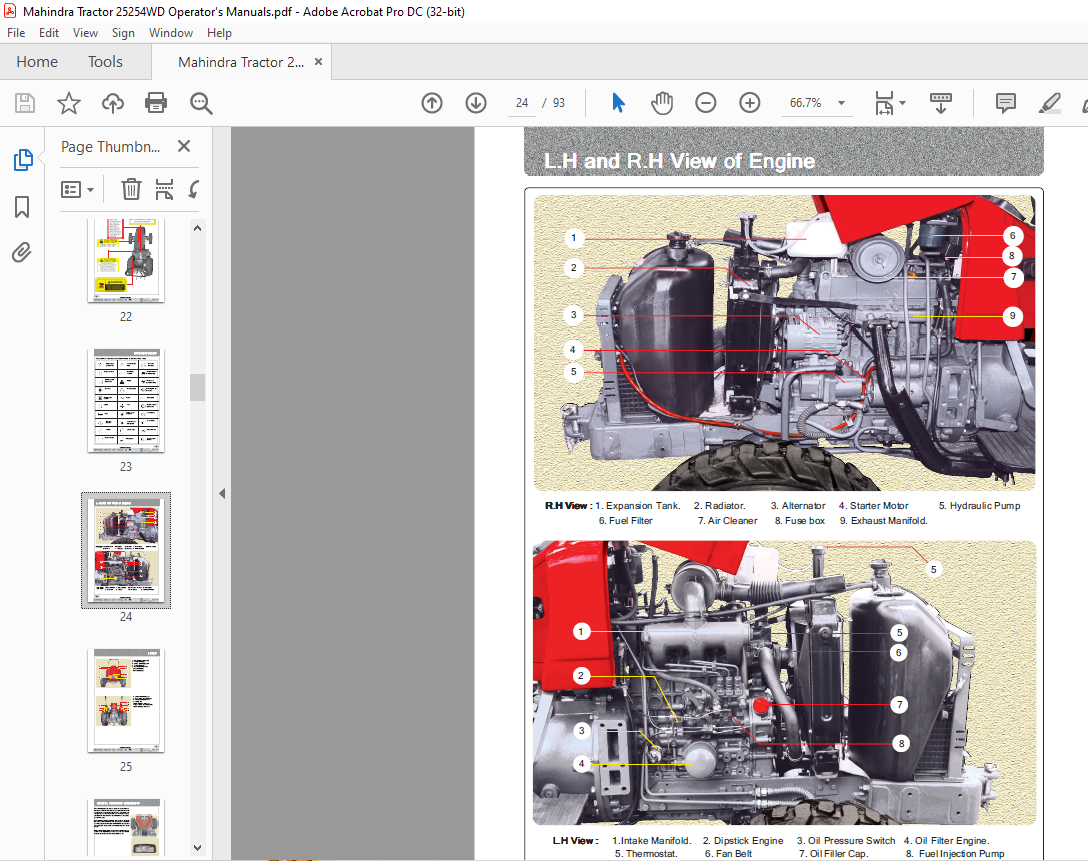Select page 23 thumbnail

[x=126, y=401]
